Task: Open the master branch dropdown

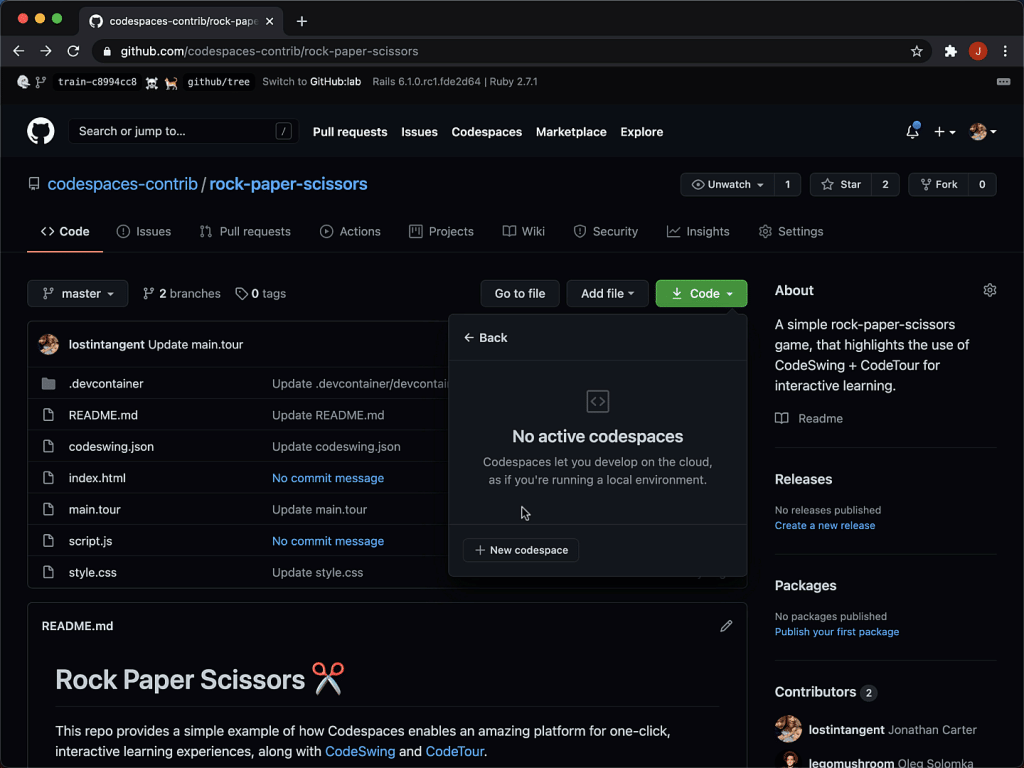Action: (77, 293)
